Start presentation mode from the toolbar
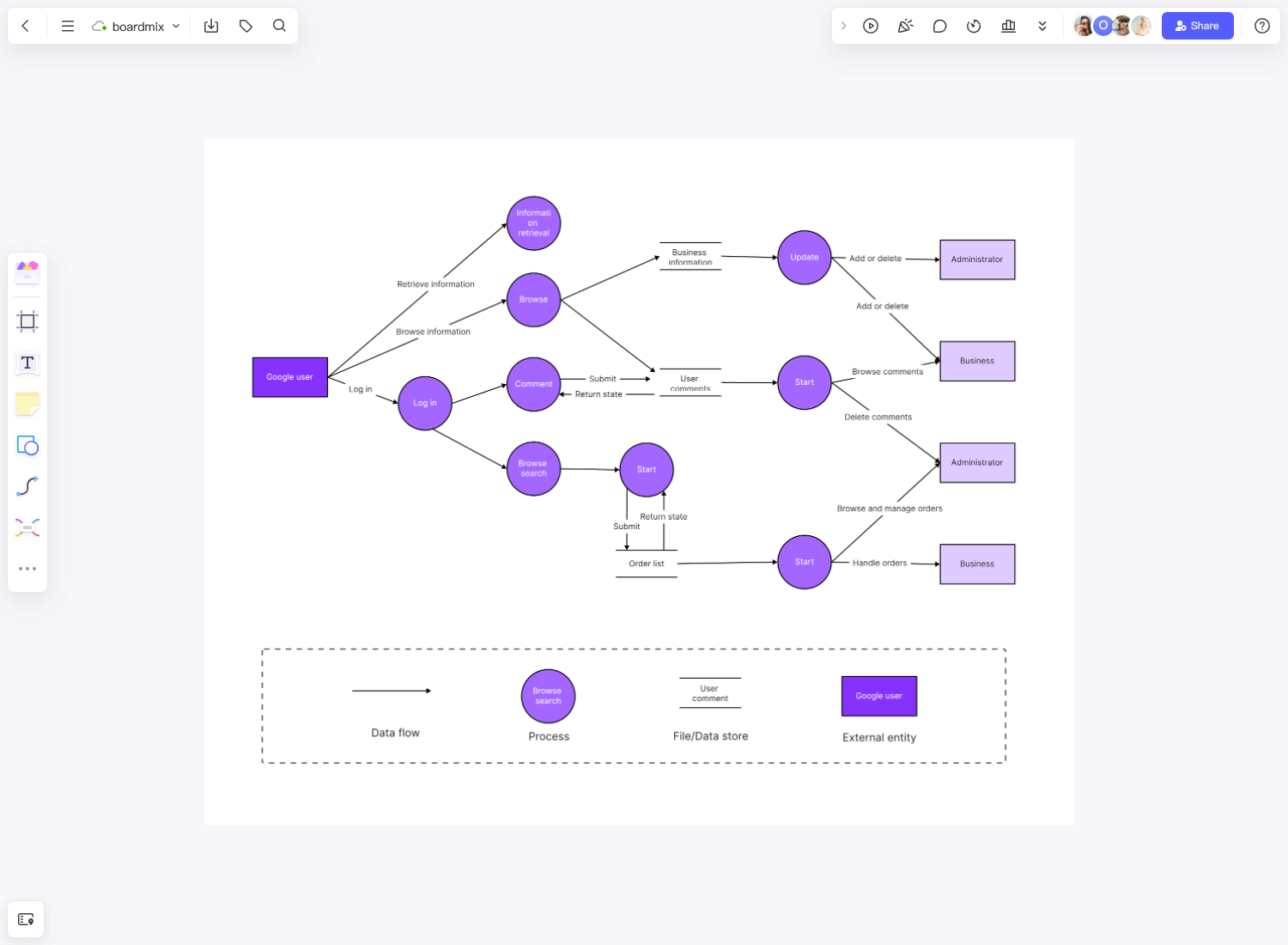Screen dimensions: 1288x945 (x=871, y=26)
